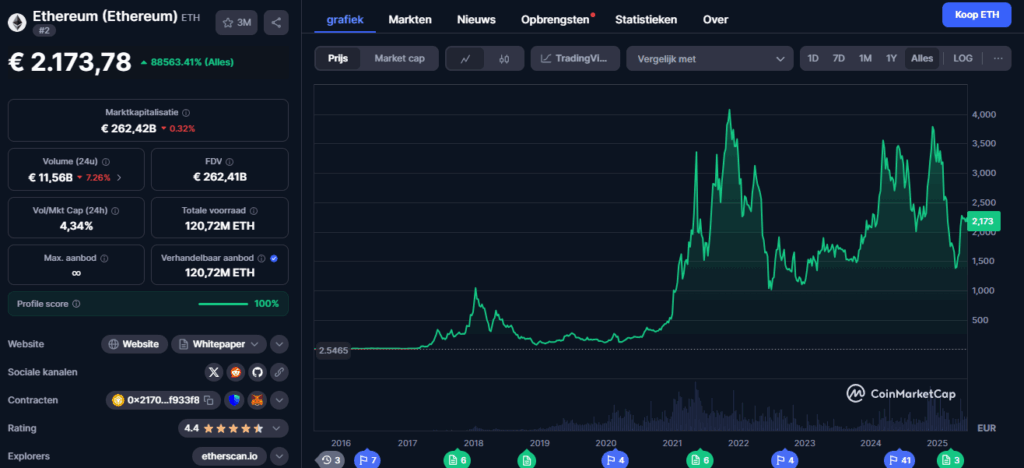The width and height of the screenshot is (1024, 468).
Task: Open the Website link
Action: click(x=135, y=344)
